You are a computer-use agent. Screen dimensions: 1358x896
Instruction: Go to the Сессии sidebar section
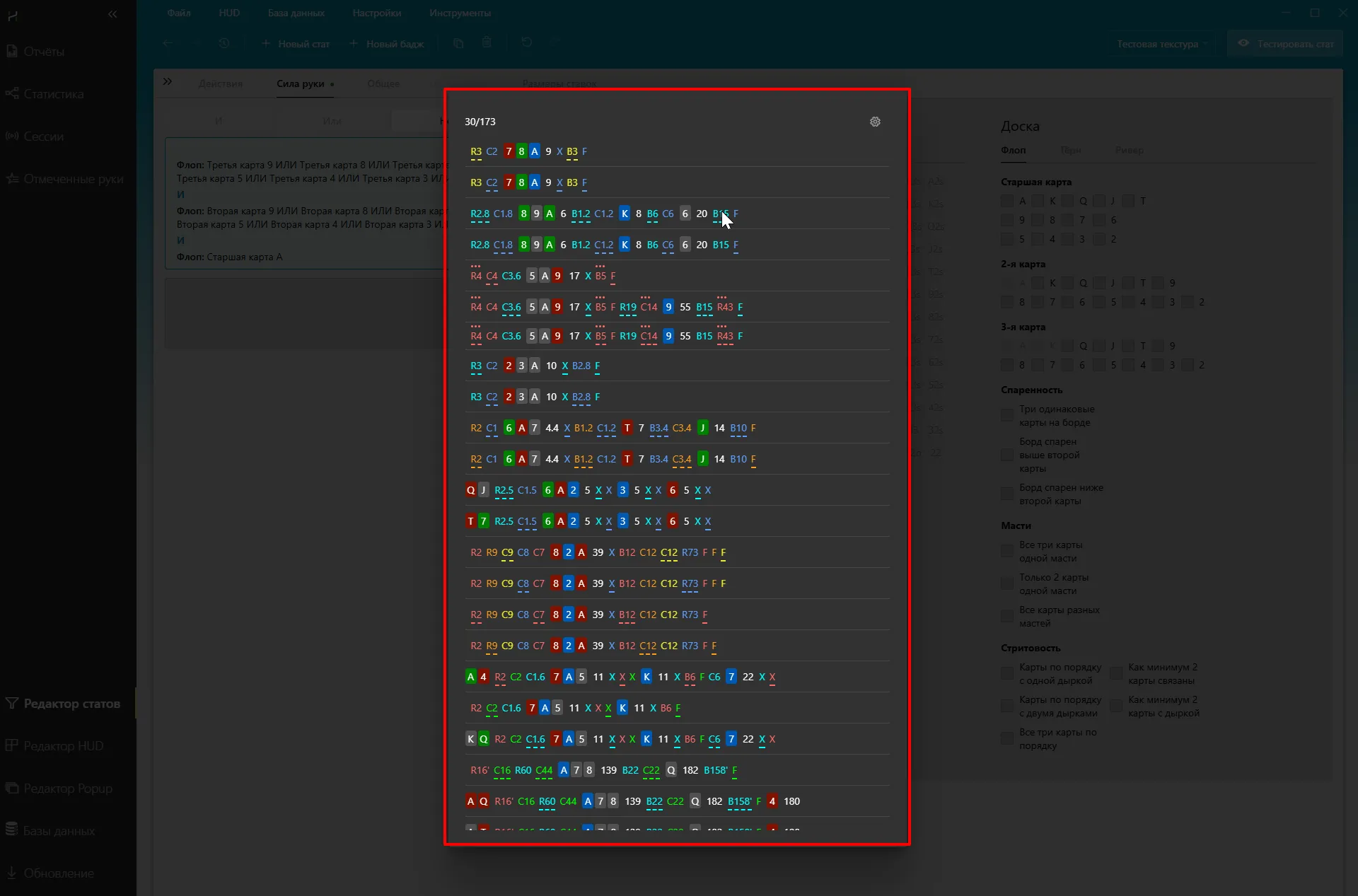(x=43, y=136)
